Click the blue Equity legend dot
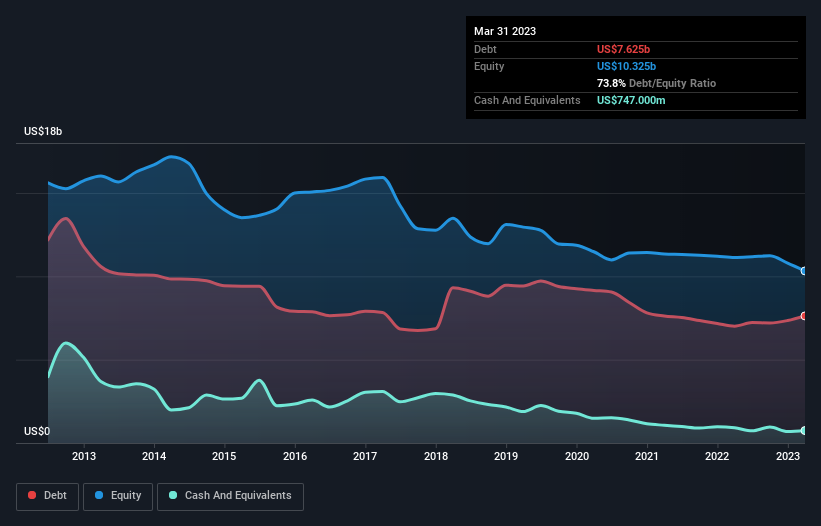The width and height of the screenshot is (821, 526). click(x=99, y=495)
